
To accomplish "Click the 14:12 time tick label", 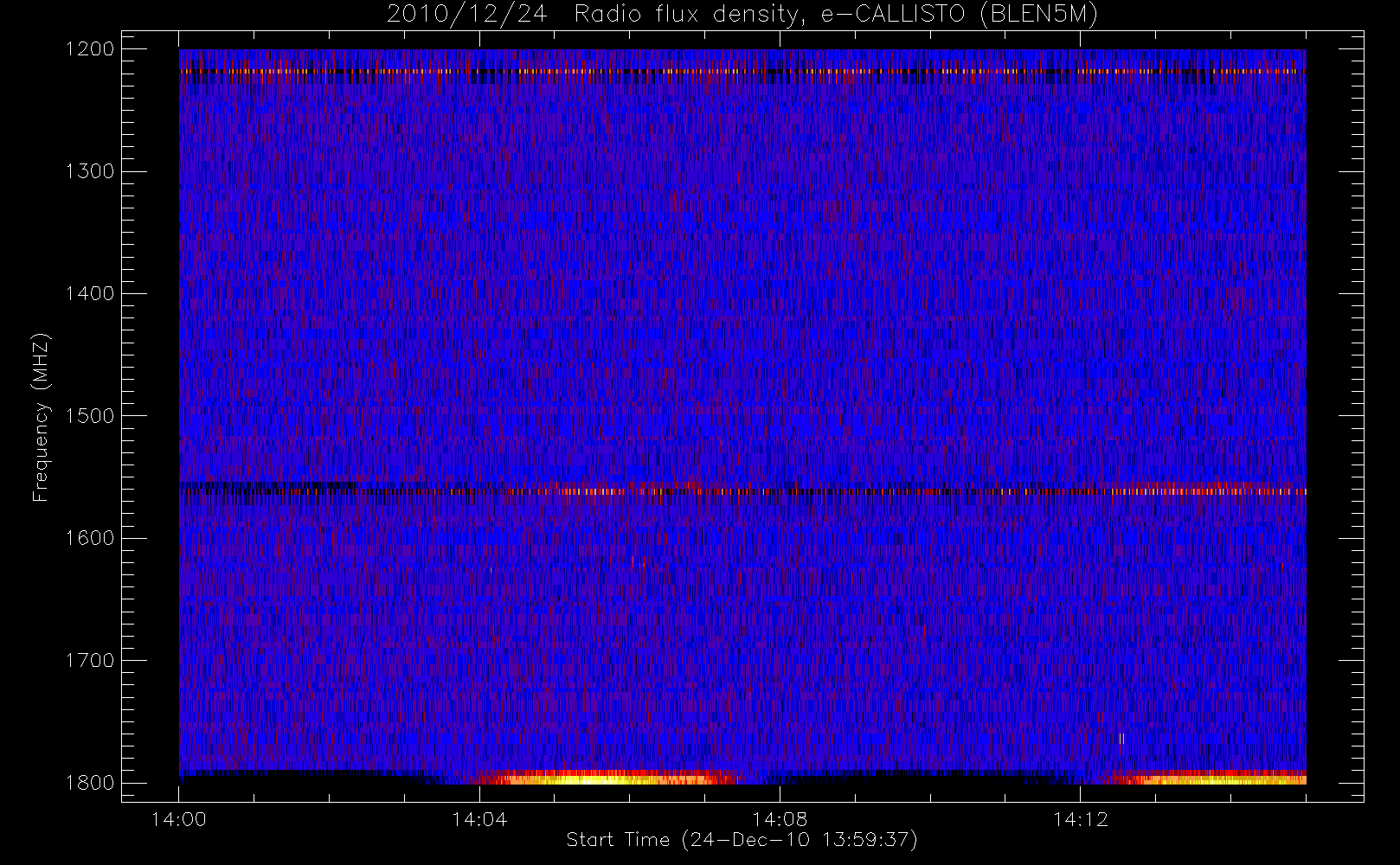I will [x=1080, y=819].
